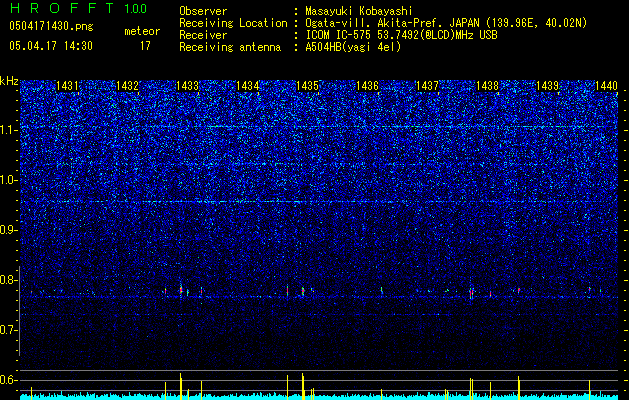Image resolution: width=629 pixels, height=400 pixels.
Task: Click time marker 1433
Action: (x=187, y=86)
